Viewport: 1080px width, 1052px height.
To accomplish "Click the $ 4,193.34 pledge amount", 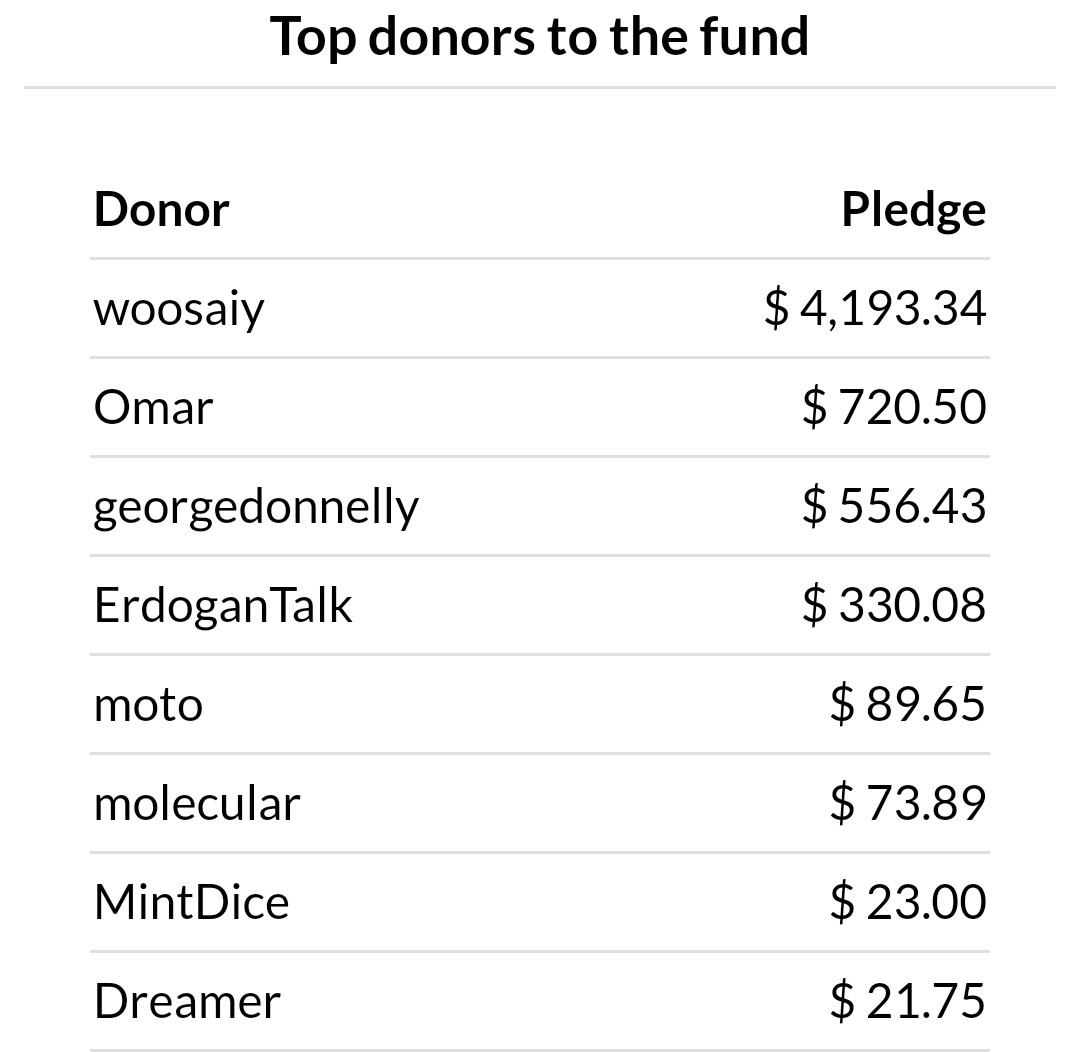I will (875, 309).
